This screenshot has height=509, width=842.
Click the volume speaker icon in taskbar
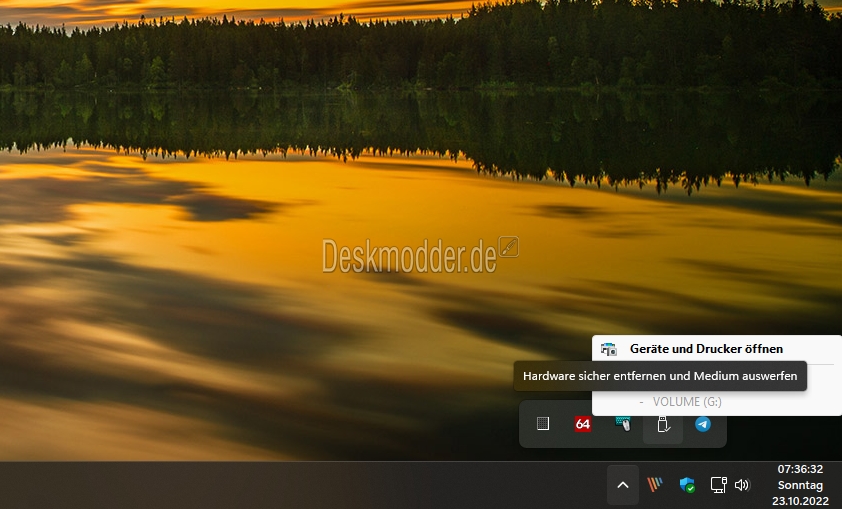click(x=742, y=485)
